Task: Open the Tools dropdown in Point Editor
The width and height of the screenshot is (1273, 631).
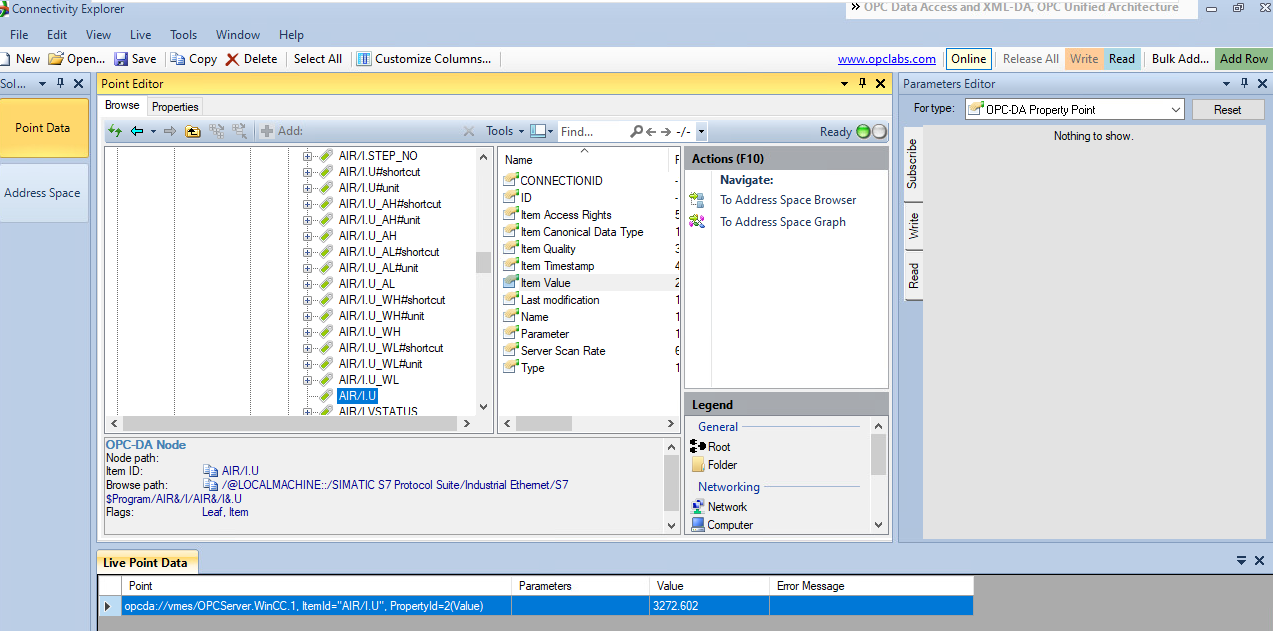Action: pyautogui.click(x=505, y=131)
